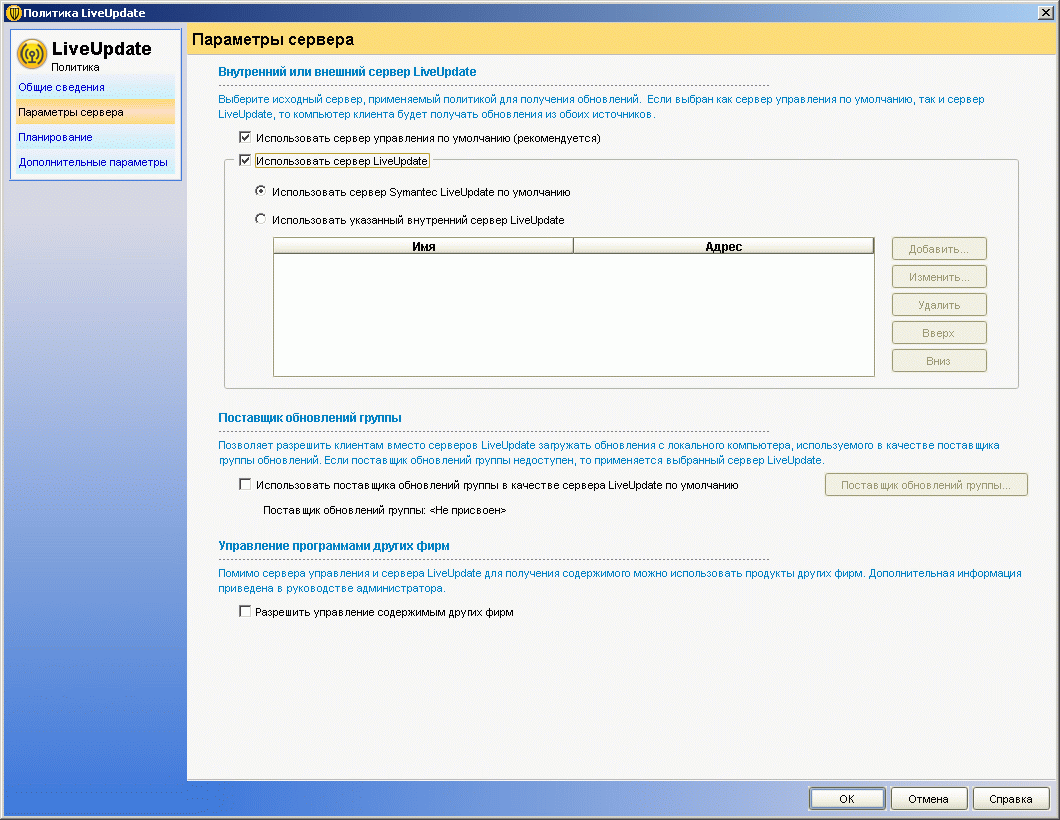Image resolution: width=1060 pixels, height=820 pixels.
Task: Click the Адрес column header
Action: (723, 246)
